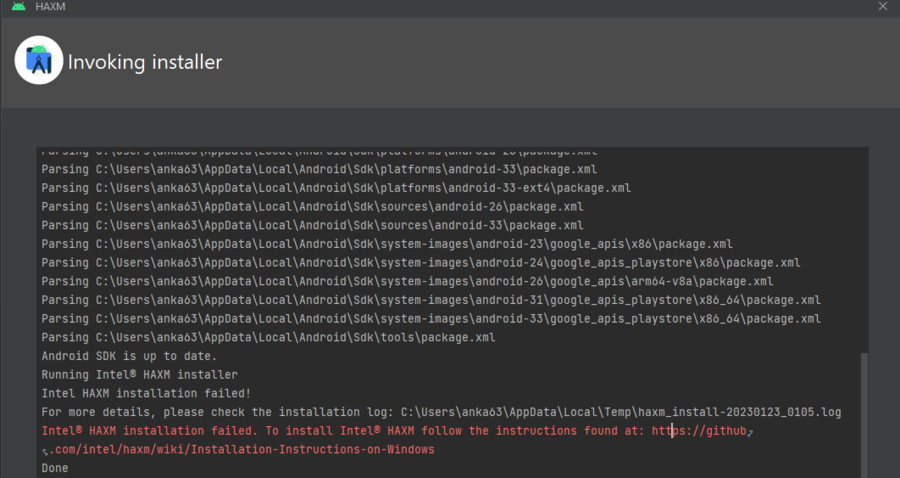Click the Sdk tools package.xml parsing line

[269, 337]
